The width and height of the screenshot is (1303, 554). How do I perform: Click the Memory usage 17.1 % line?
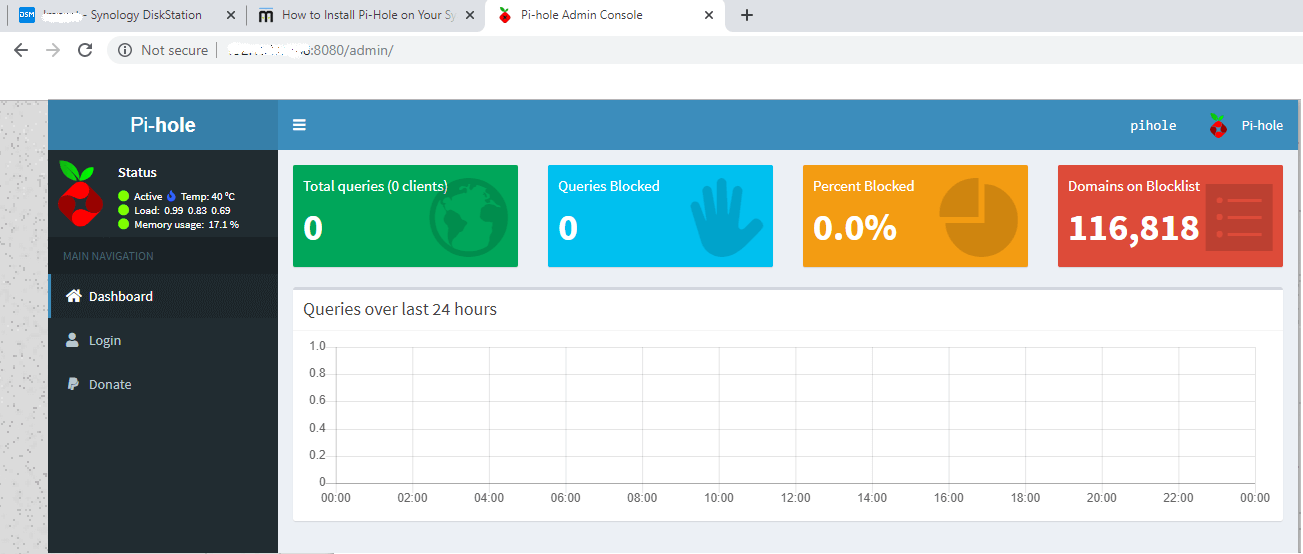click(179, 224)
